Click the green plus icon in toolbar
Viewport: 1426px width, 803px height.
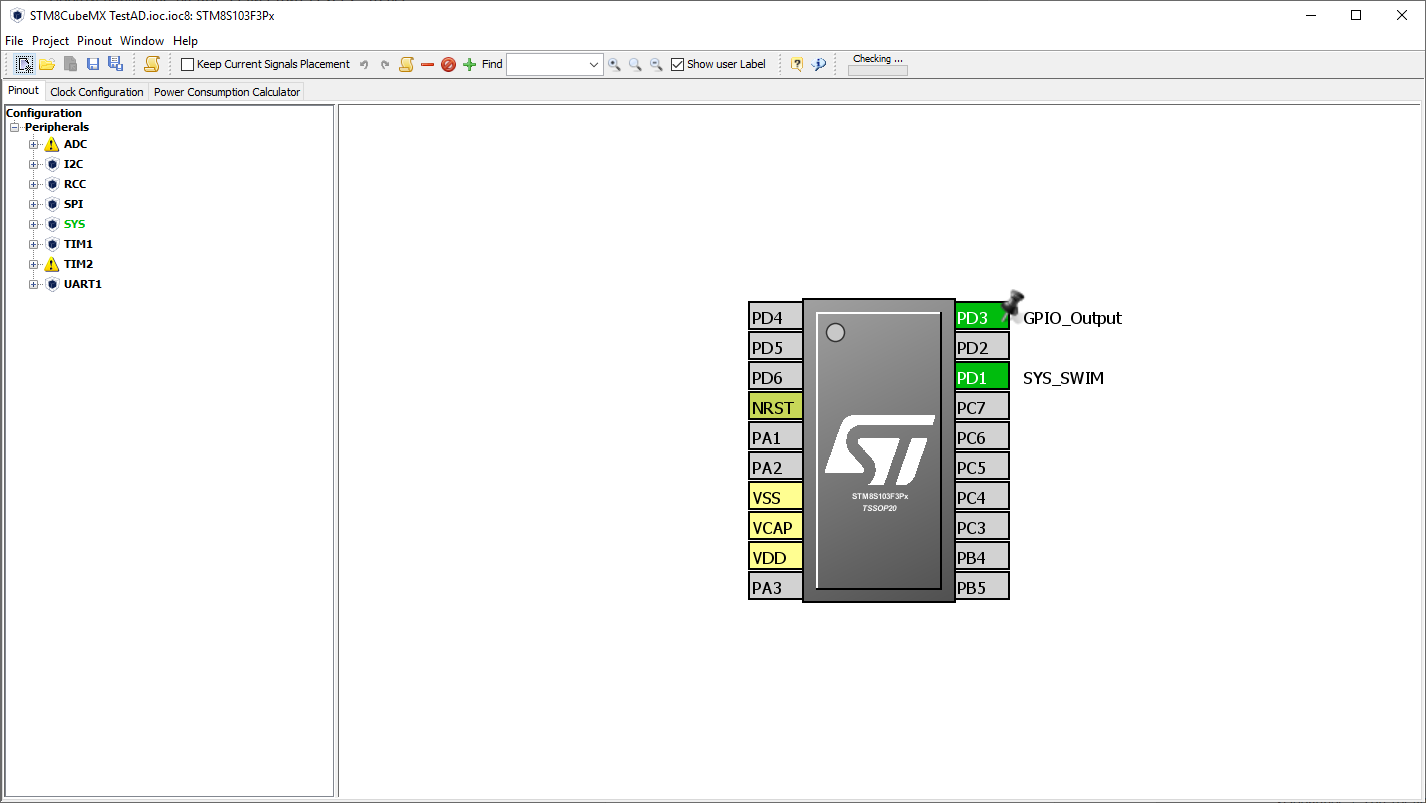(x=469, y=64)
